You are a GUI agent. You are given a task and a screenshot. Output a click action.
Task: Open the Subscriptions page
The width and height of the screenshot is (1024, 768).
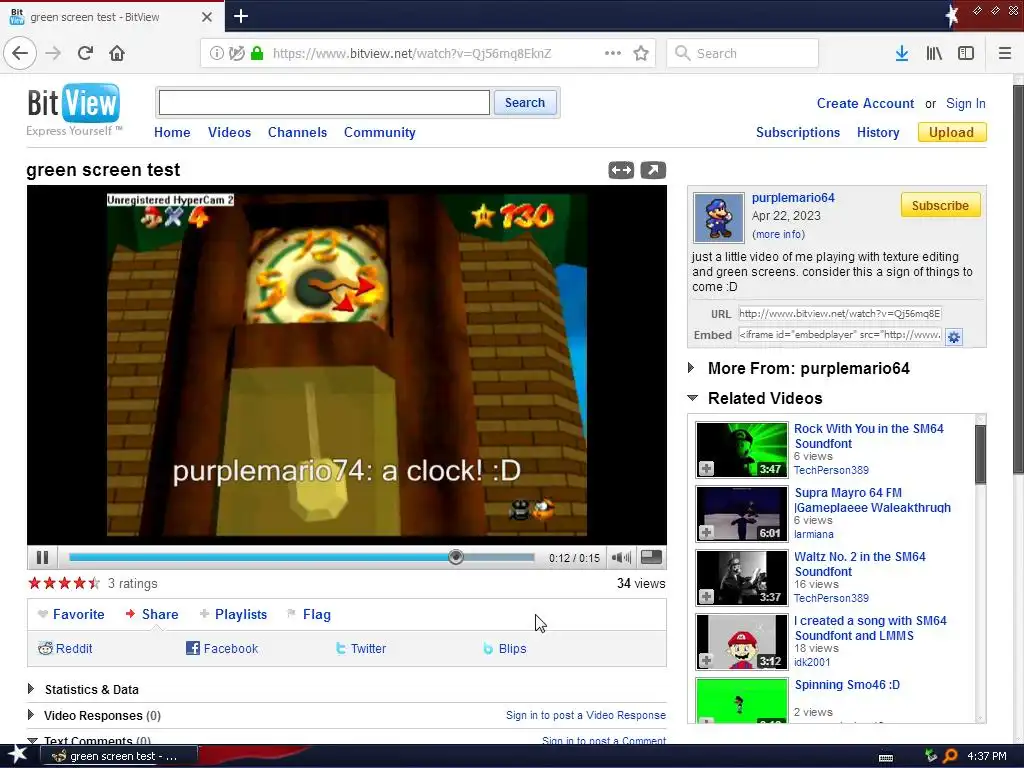[x=798, y=132]
